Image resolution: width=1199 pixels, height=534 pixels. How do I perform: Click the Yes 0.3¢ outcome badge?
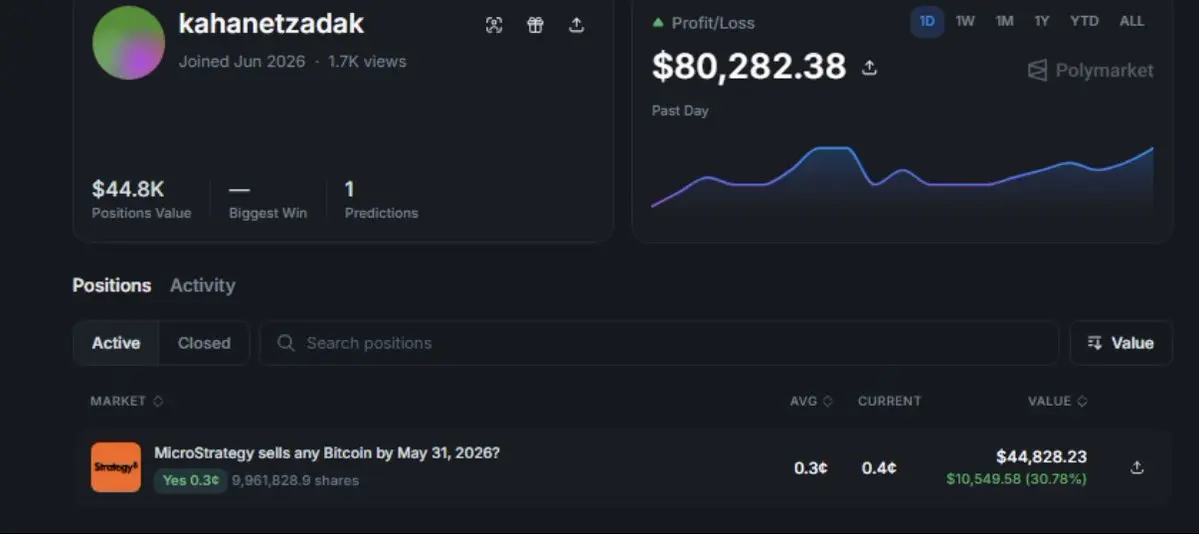click(x=190, y=480)
